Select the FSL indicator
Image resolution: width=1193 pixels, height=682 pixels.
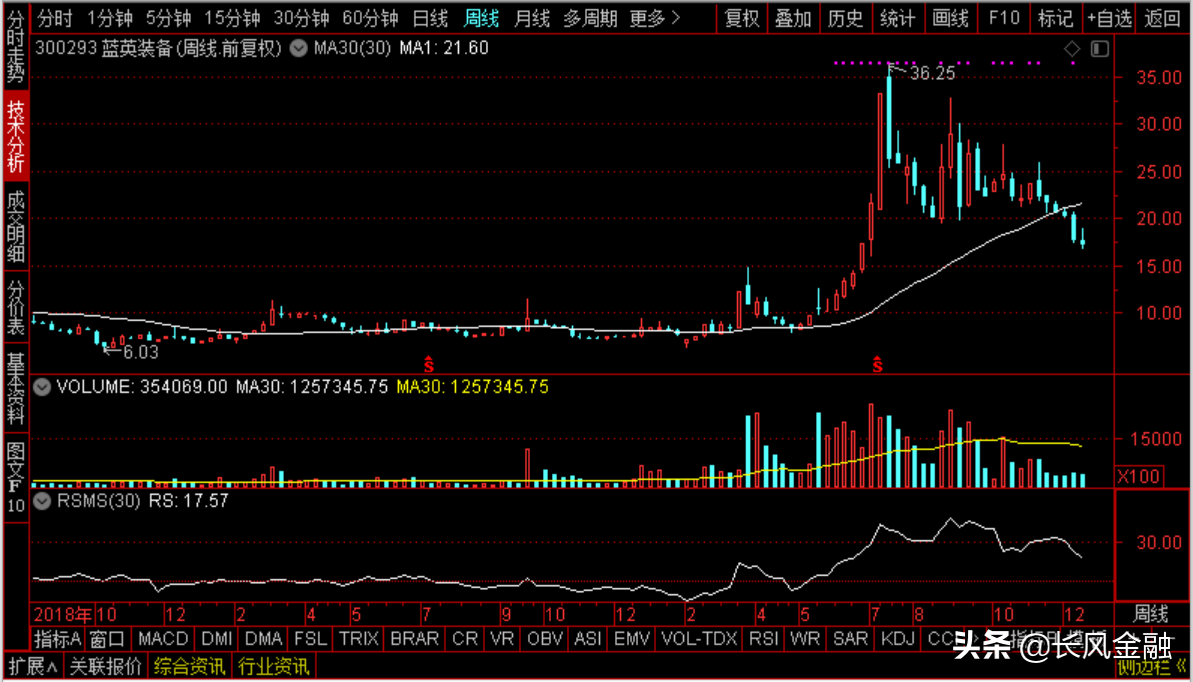(x=311, y=638)
